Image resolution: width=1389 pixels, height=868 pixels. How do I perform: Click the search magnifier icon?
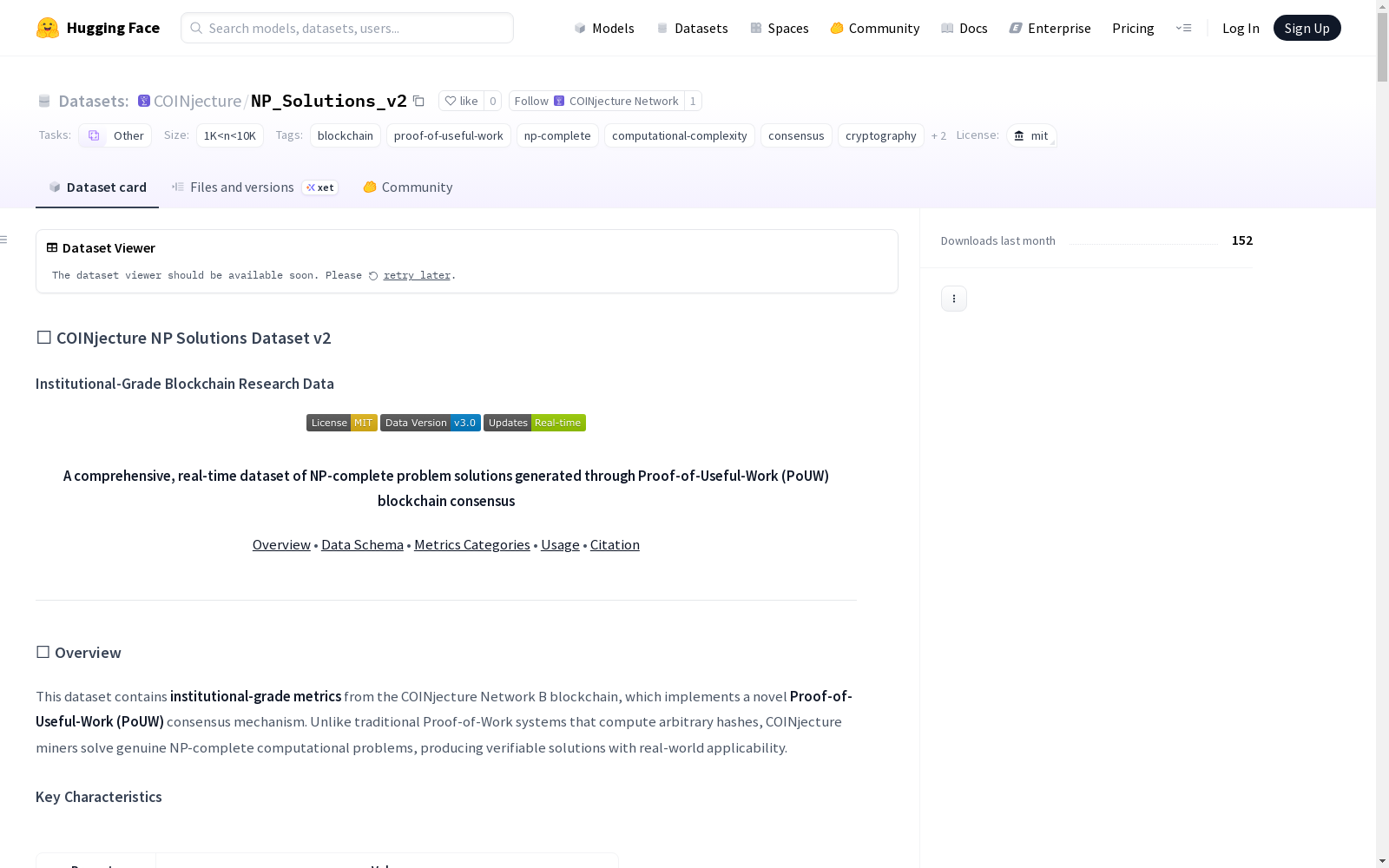pyautogui.click(x=196, y=28)
